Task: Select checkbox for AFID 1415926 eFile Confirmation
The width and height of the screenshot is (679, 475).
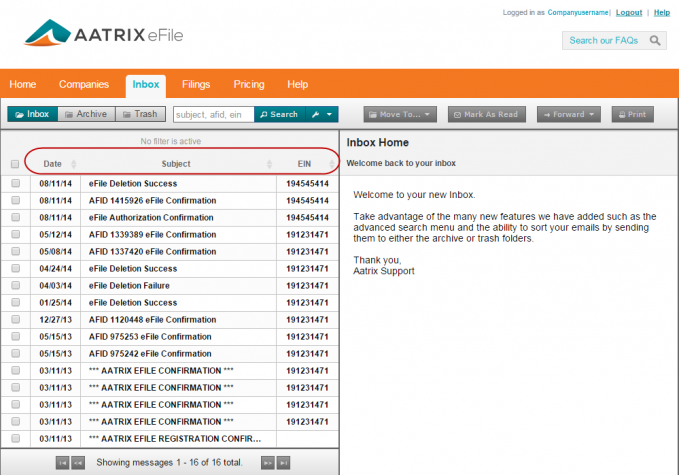Action: click(15, 200)
